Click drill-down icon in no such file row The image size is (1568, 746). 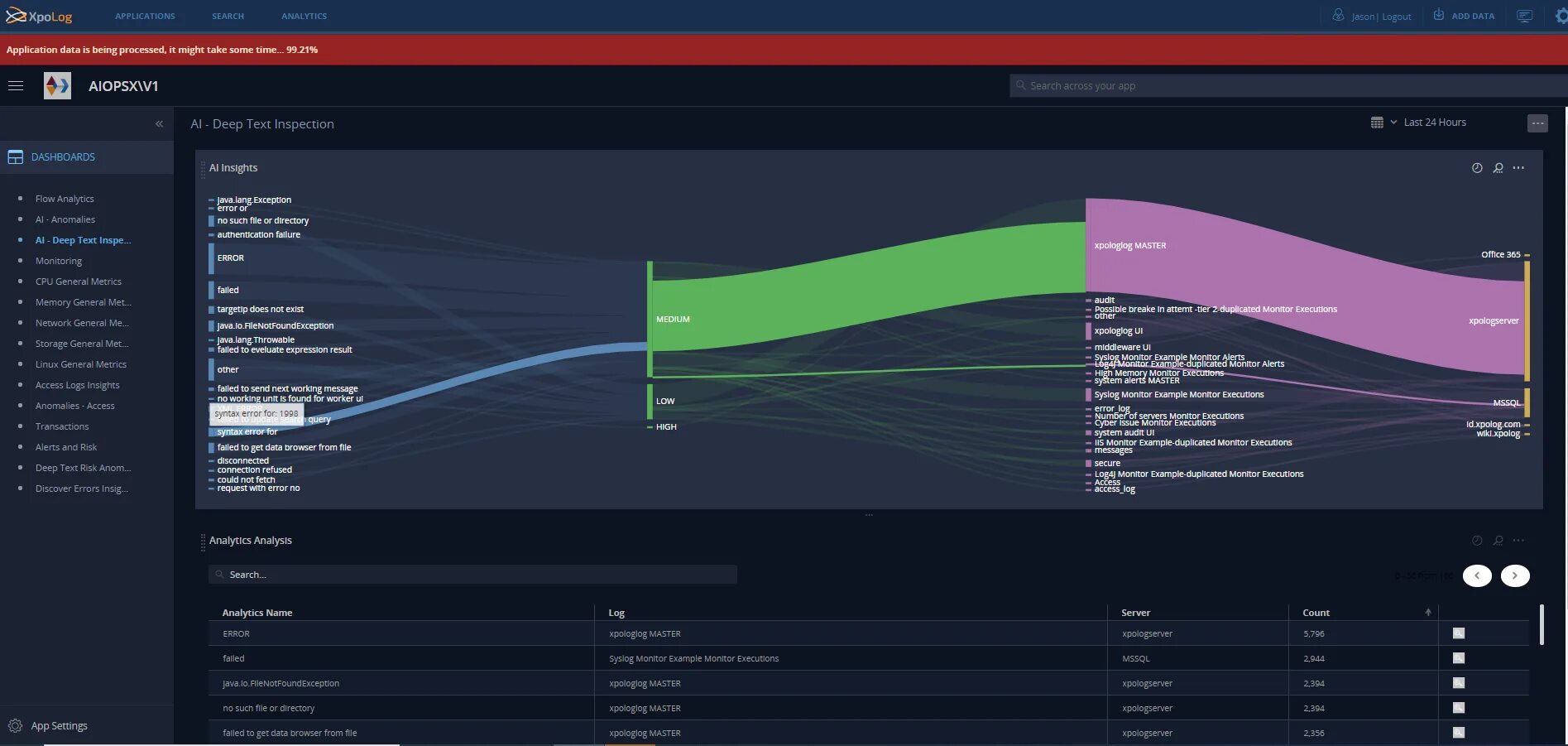click(x=1459, y=708)
